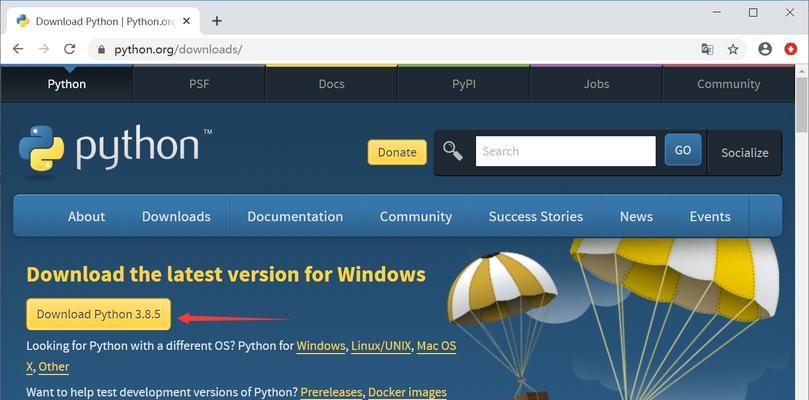Select the Download Python browser tab
The image size is (809, 400).
101,22
